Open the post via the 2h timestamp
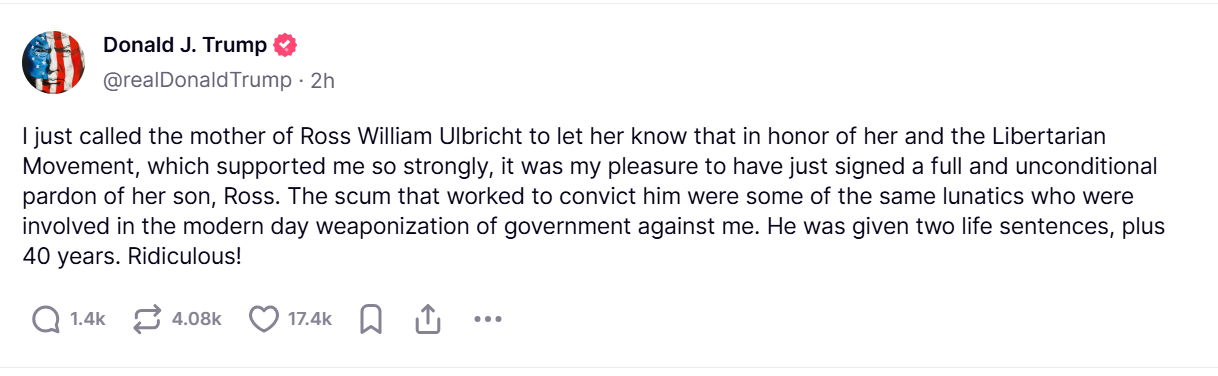1218x376 pixels. tap(322, 80)
